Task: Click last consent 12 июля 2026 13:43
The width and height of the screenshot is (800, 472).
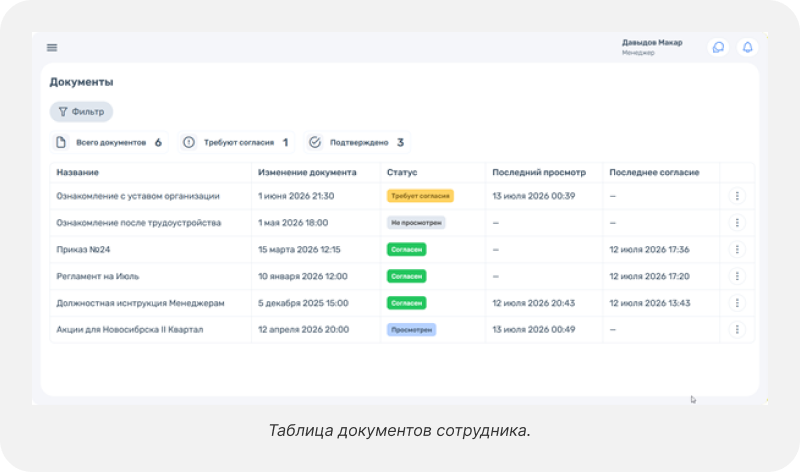Action: [650, 303]
